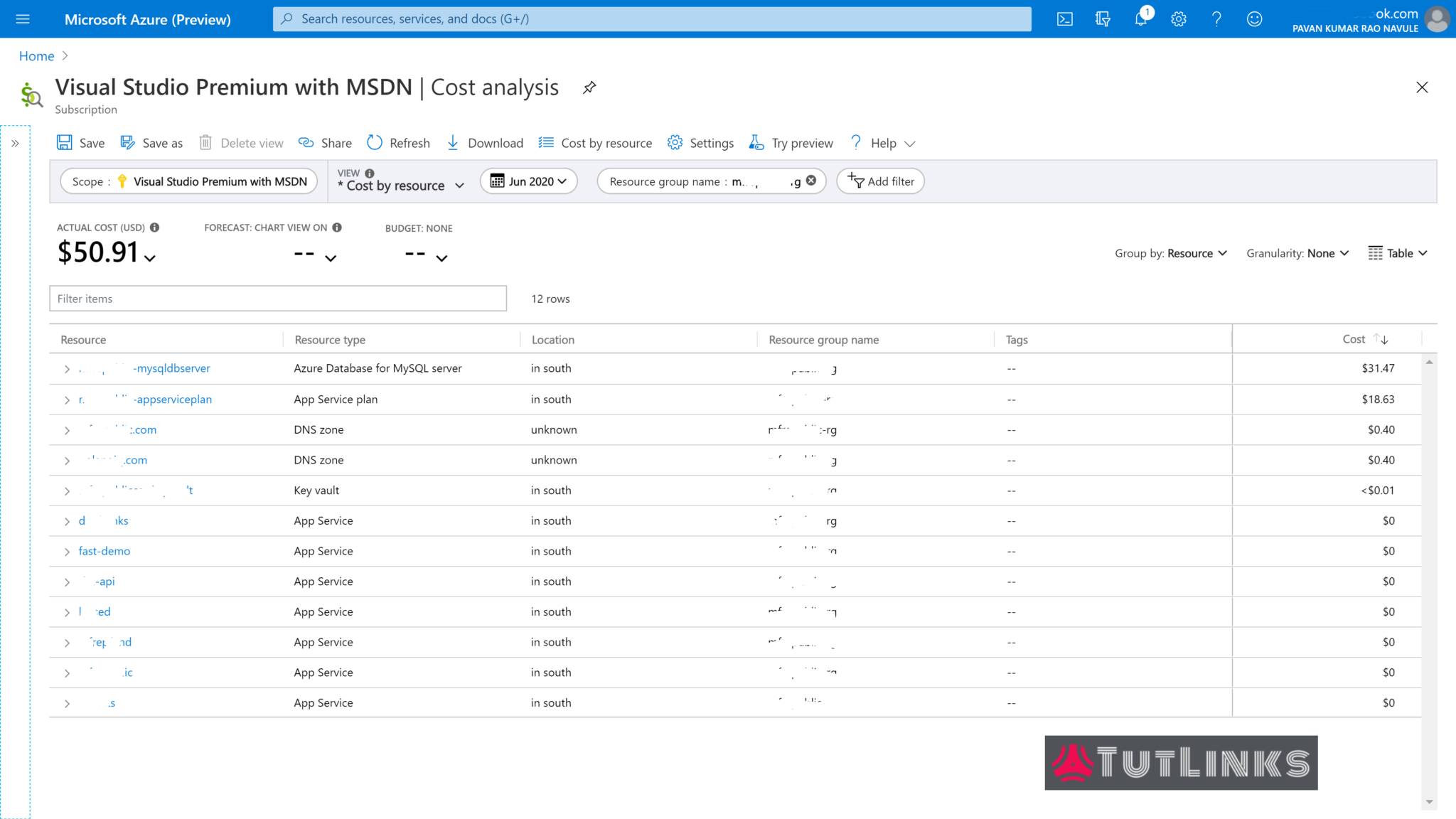The height and width of the screenshot is (819, 1456).
Task: Open the Group by Resource dropdown
Action: [1170, 253]
